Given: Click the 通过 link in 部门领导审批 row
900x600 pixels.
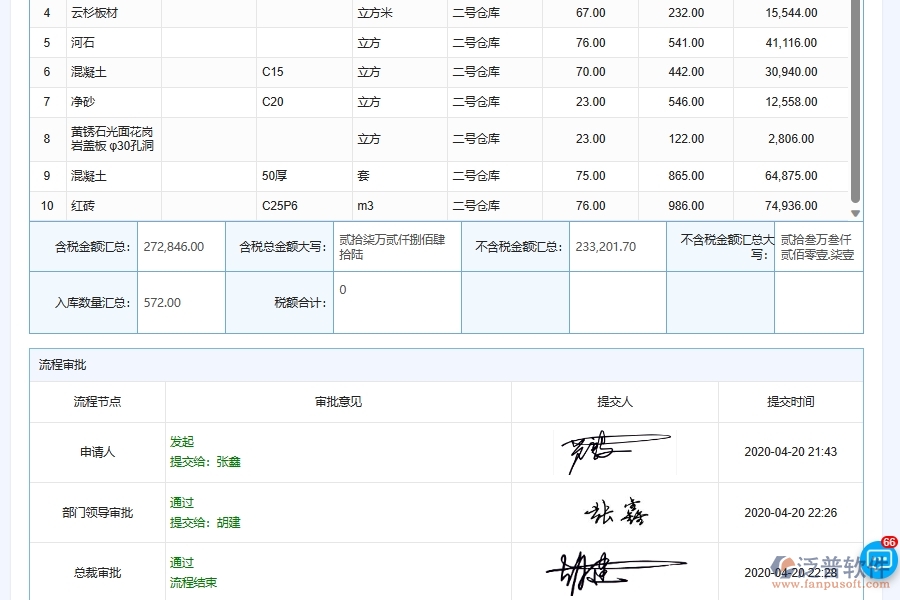Looking at the screenshot, I should pos(181,502).
